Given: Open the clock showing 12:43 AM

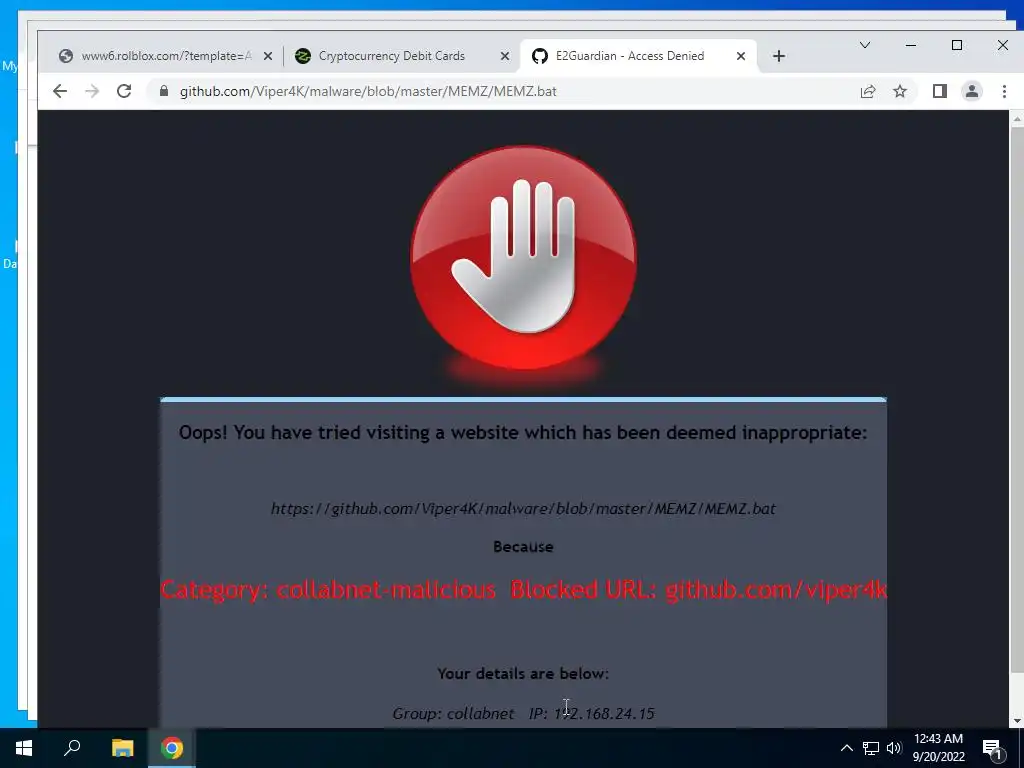Looking at the screenshot, I should pyautogui.click(x=938, y=748).
